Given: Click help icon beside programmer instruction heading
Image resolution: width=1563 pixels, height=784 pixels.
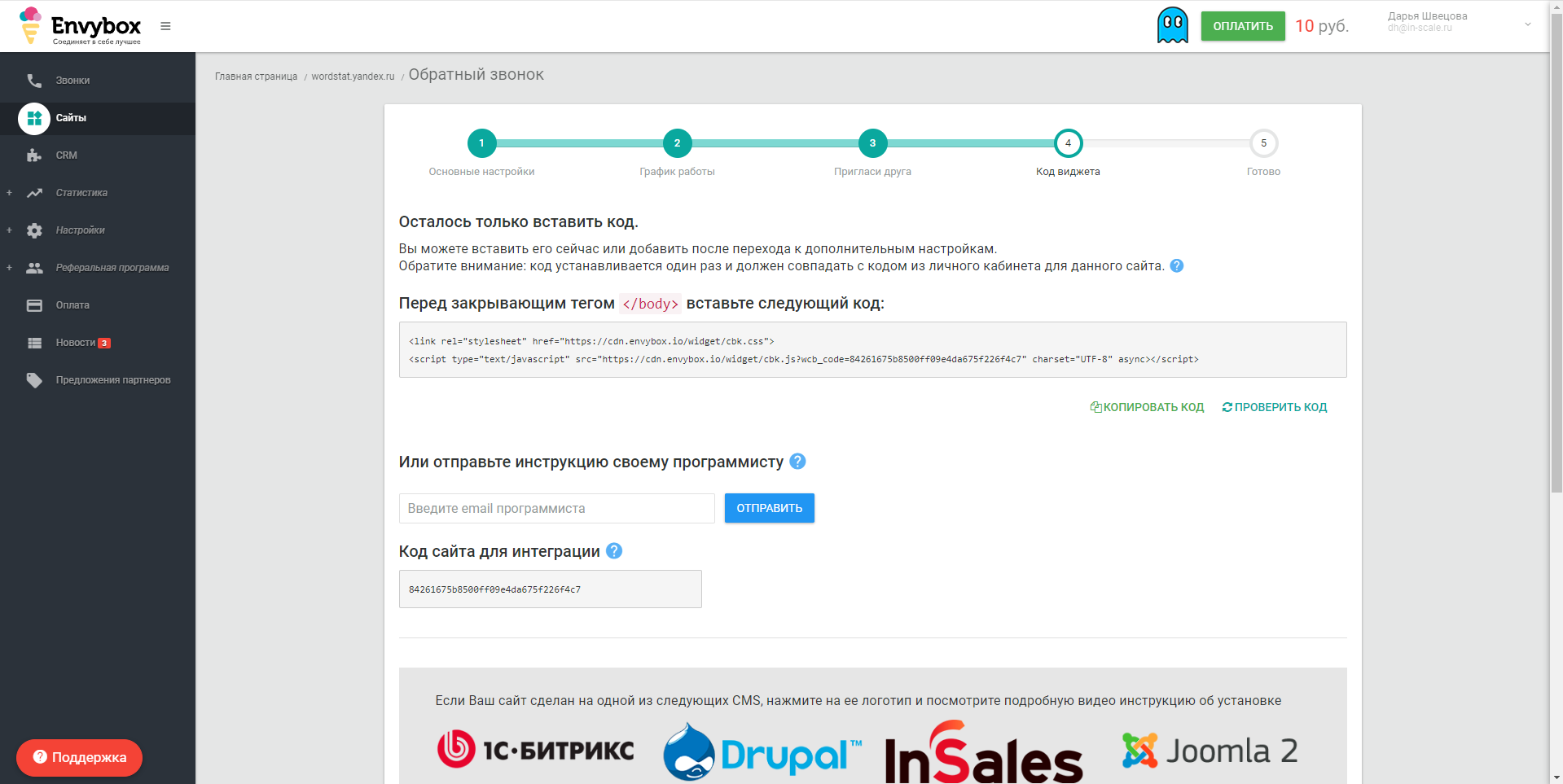Looking at the screenshot, I should coord(798,461).
